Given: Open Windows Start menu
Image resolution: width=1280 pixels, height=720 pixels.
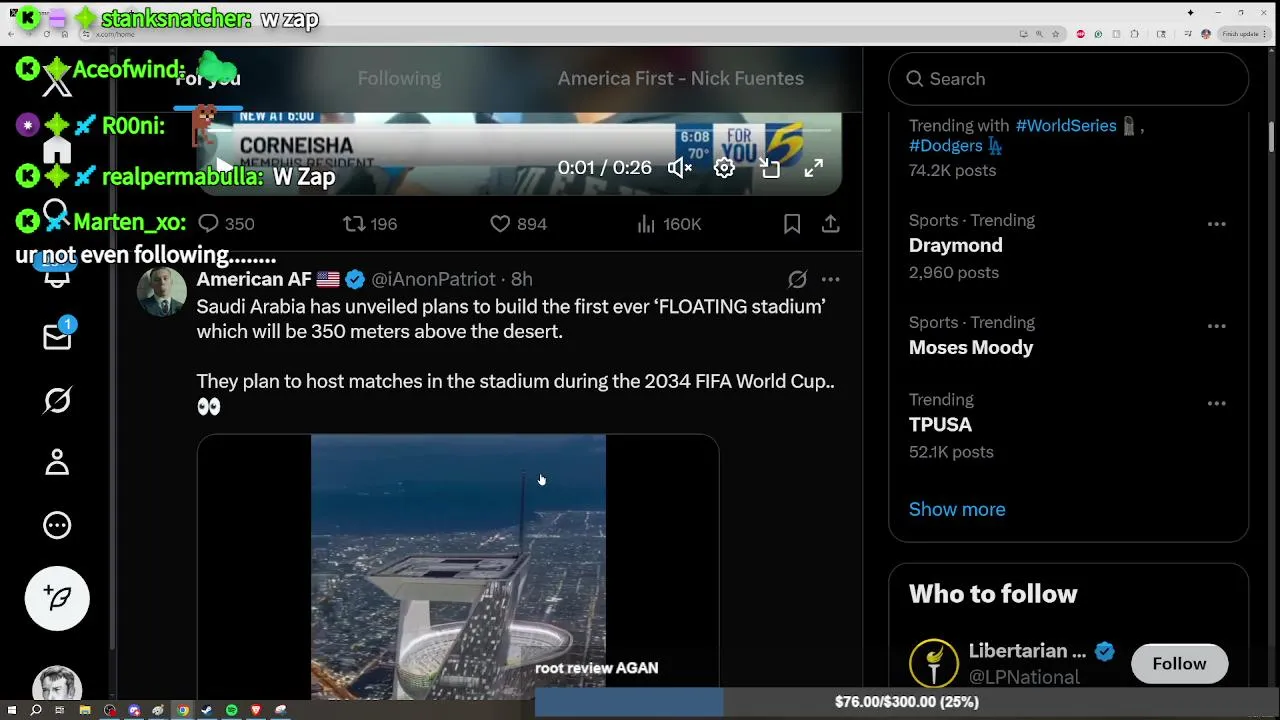Looking at the screenshot, I should [x=12, y=710].
